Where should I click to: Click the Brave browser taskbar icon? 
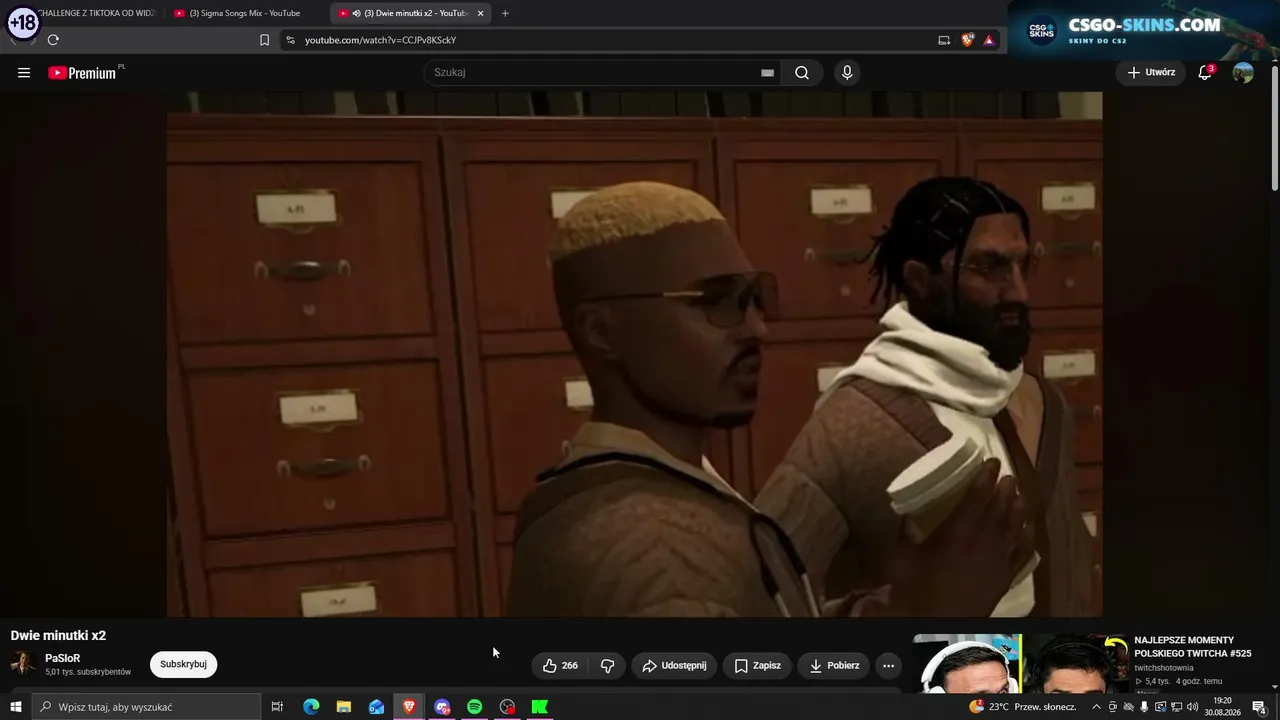click(409, 707)
